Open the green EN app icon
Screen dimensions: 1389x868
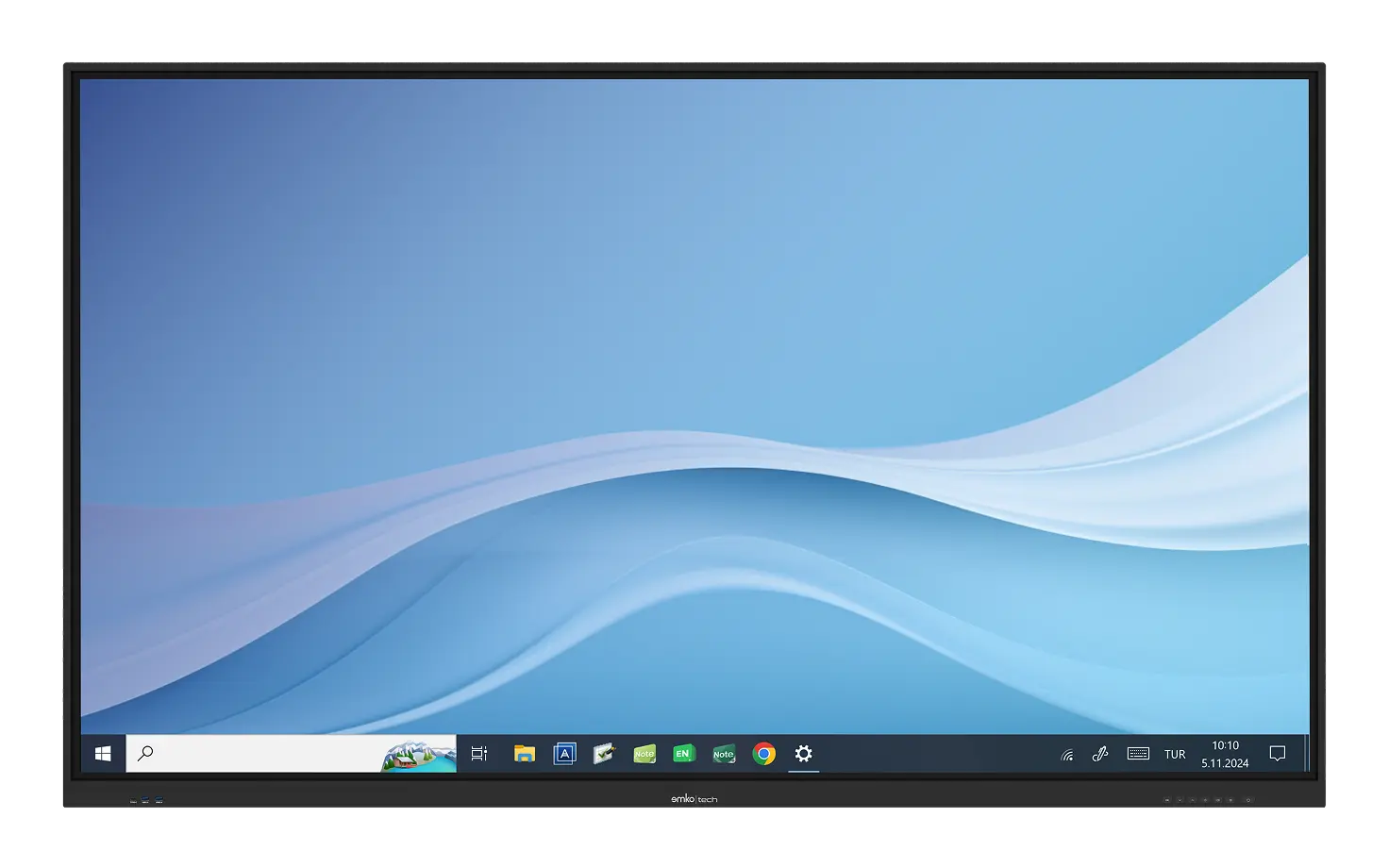(684, 754)
